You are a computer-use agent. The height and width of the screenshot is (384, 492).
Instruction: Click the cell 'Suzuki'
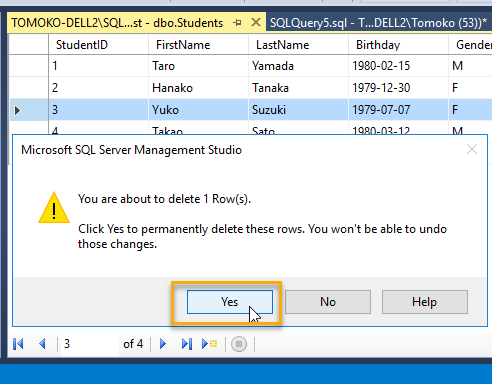click(x=298, y=110)
